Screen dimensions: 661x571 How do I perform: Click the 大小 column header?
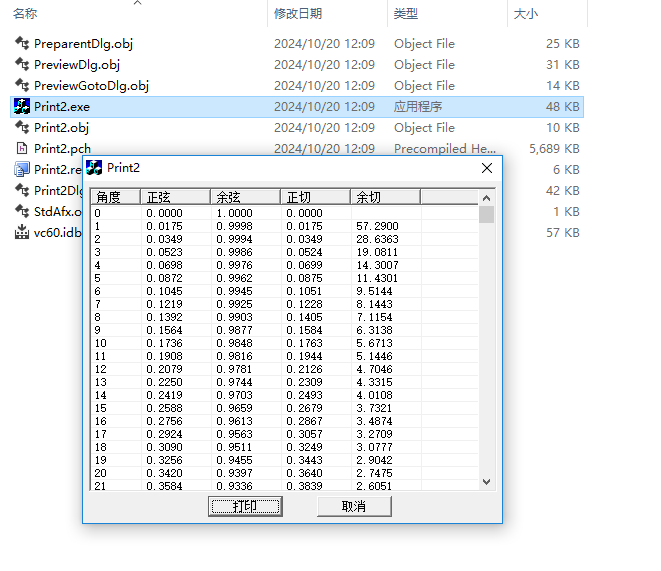coord(525,14)
